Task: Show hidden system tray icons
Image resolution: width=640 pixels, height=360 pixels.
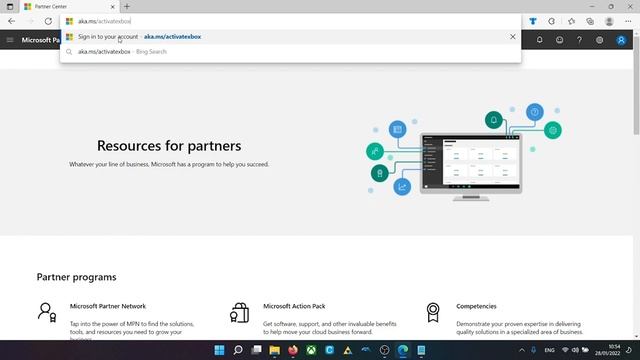Action: tap(522, 350)
